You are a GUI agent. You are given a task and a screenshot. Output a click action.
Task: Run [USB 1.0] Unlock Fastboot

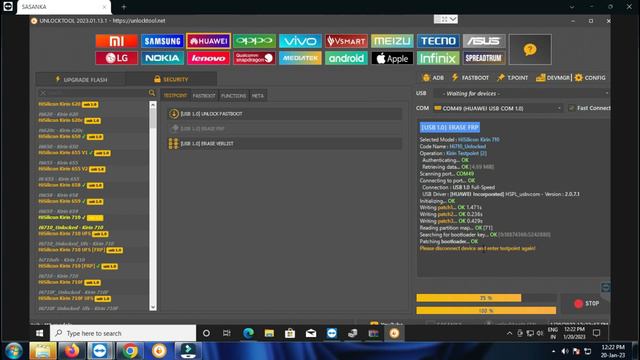284,114
